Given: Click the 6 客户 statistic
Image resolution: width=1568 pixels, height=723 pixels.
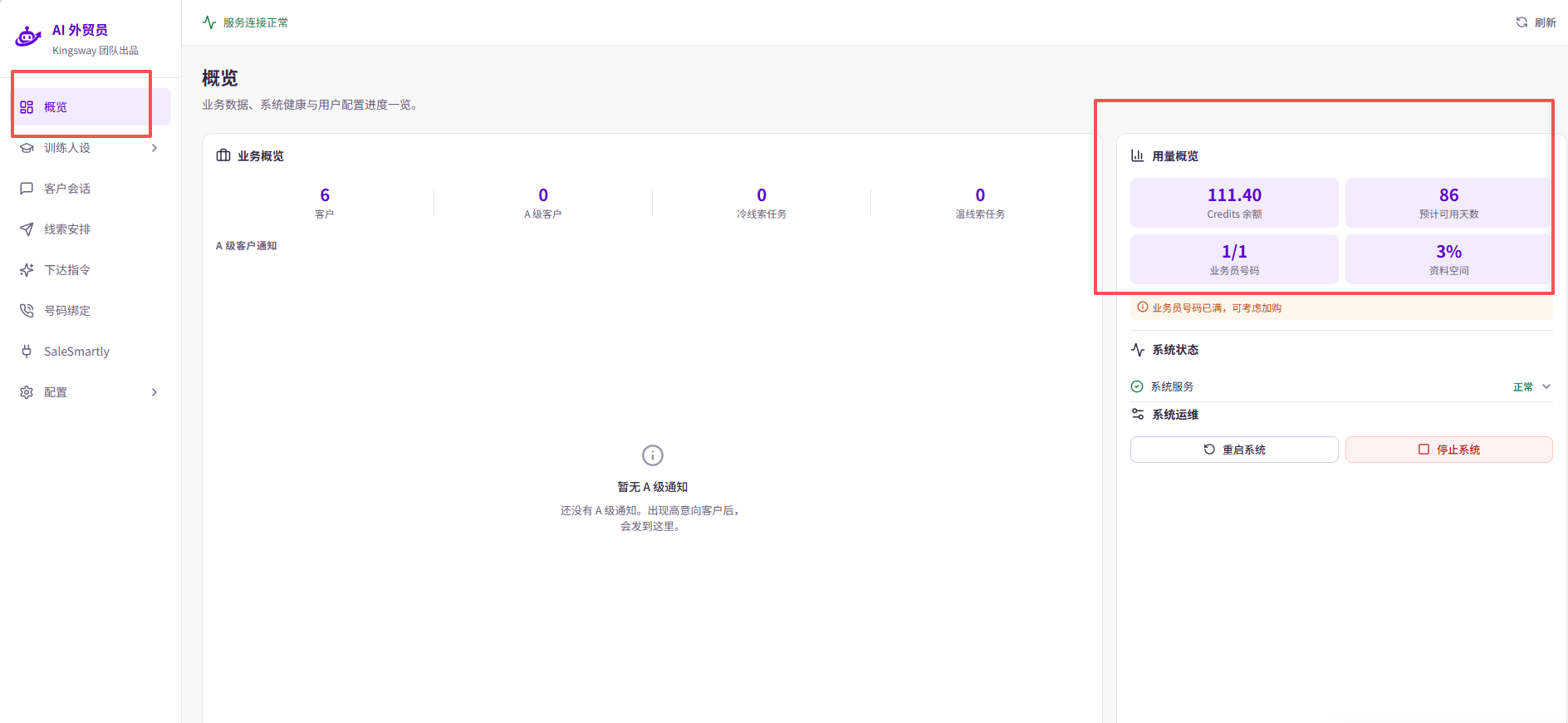Looking at the screenshot, I should pos(325,203).
